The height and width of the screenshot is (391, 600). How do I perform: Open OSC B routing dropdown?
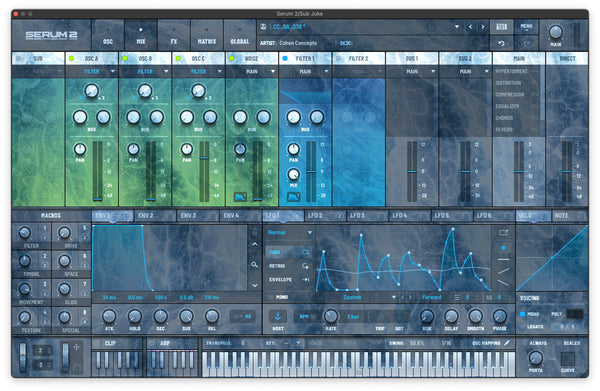tap(145, 72)
